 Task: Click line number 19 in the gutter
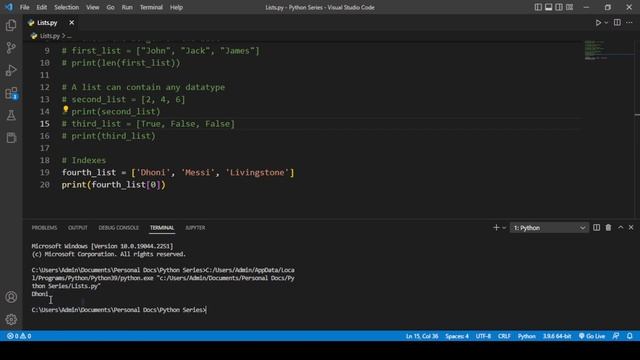(45, 172)
